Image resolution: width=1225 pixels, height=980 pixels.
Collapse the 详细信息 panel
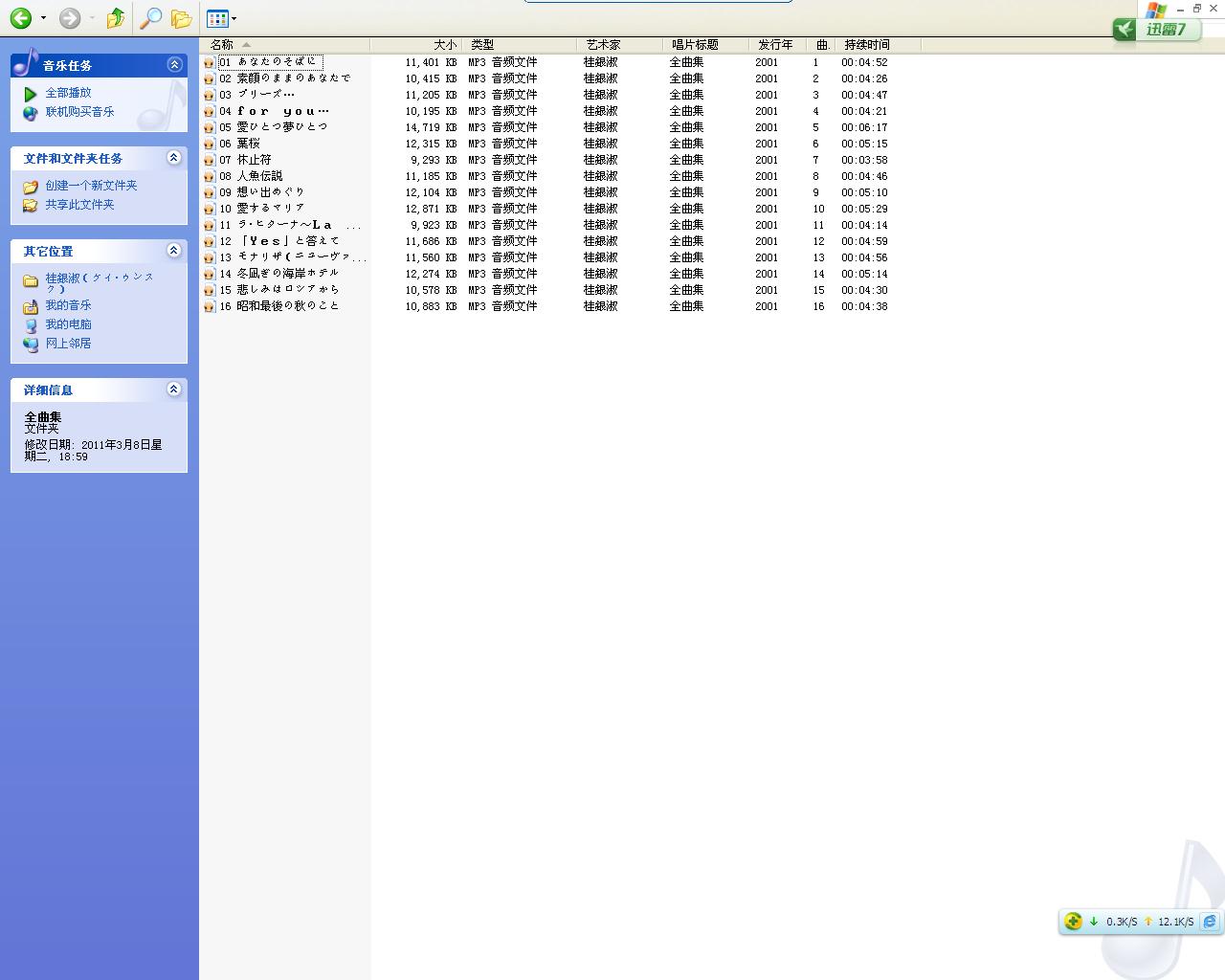pos(174,389)
